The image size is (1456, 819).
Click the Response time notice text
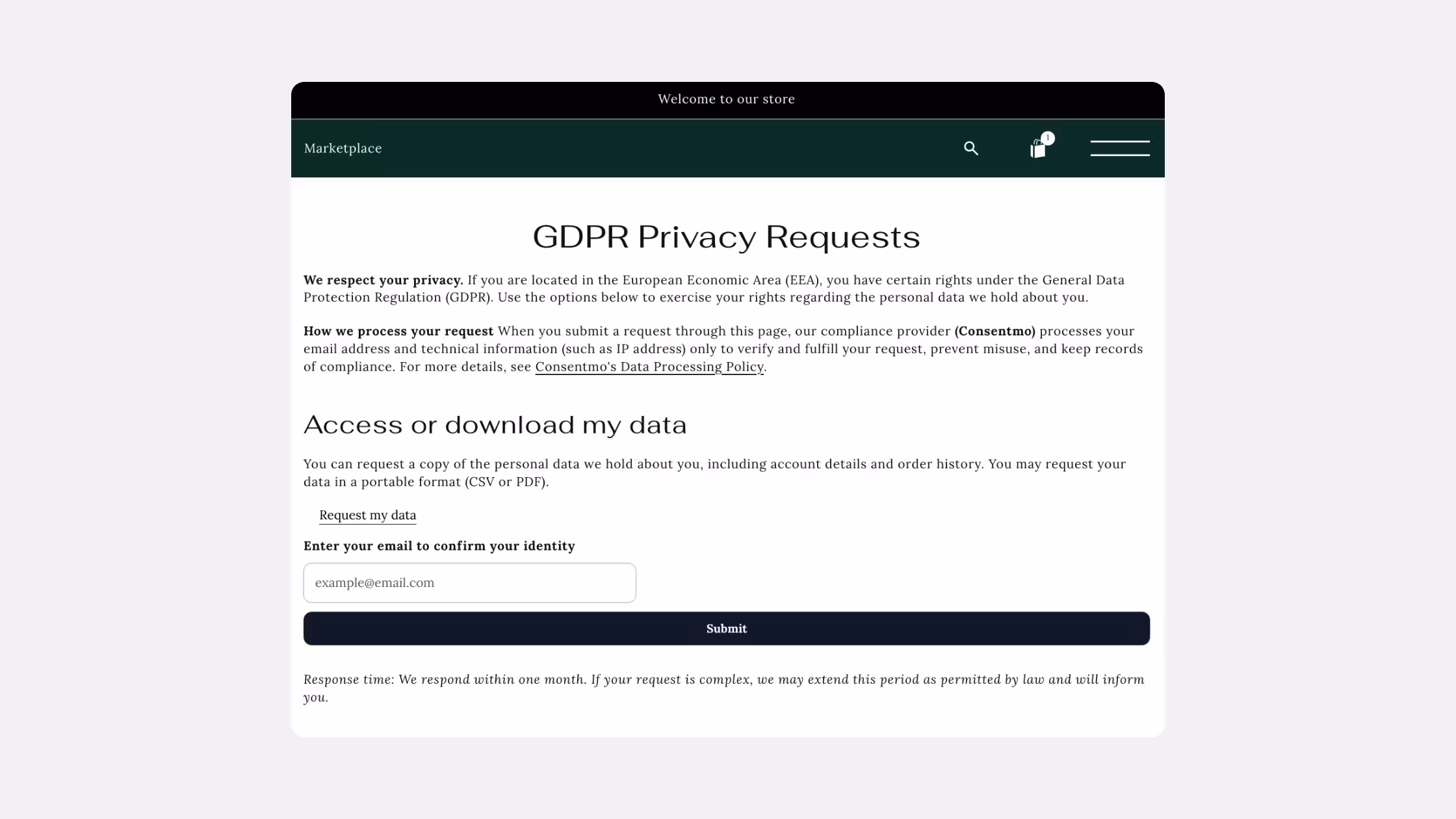tap(724, 688)
